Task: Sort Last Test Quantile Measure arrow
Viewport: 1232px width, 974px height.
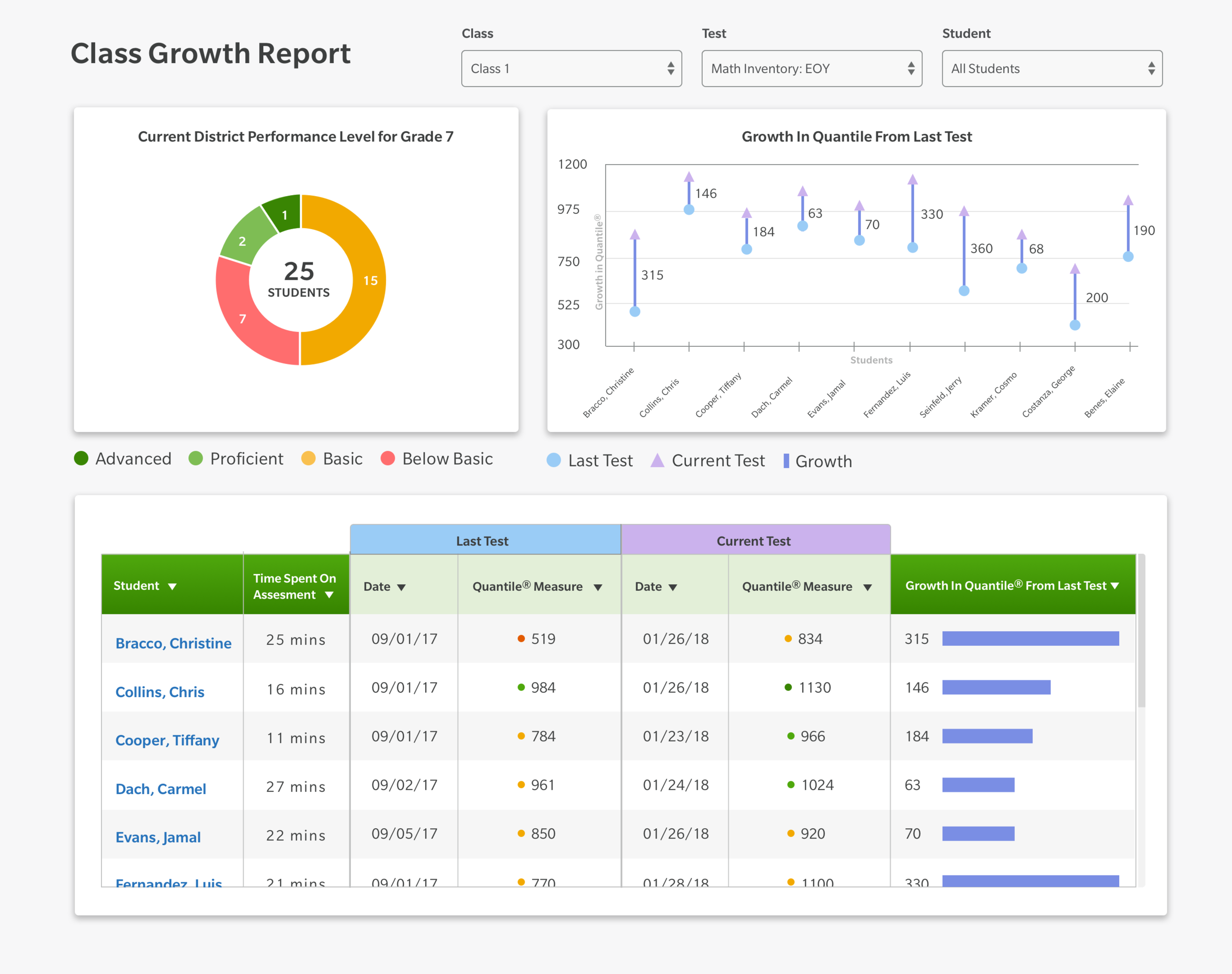Action: (x=598, y=587)
